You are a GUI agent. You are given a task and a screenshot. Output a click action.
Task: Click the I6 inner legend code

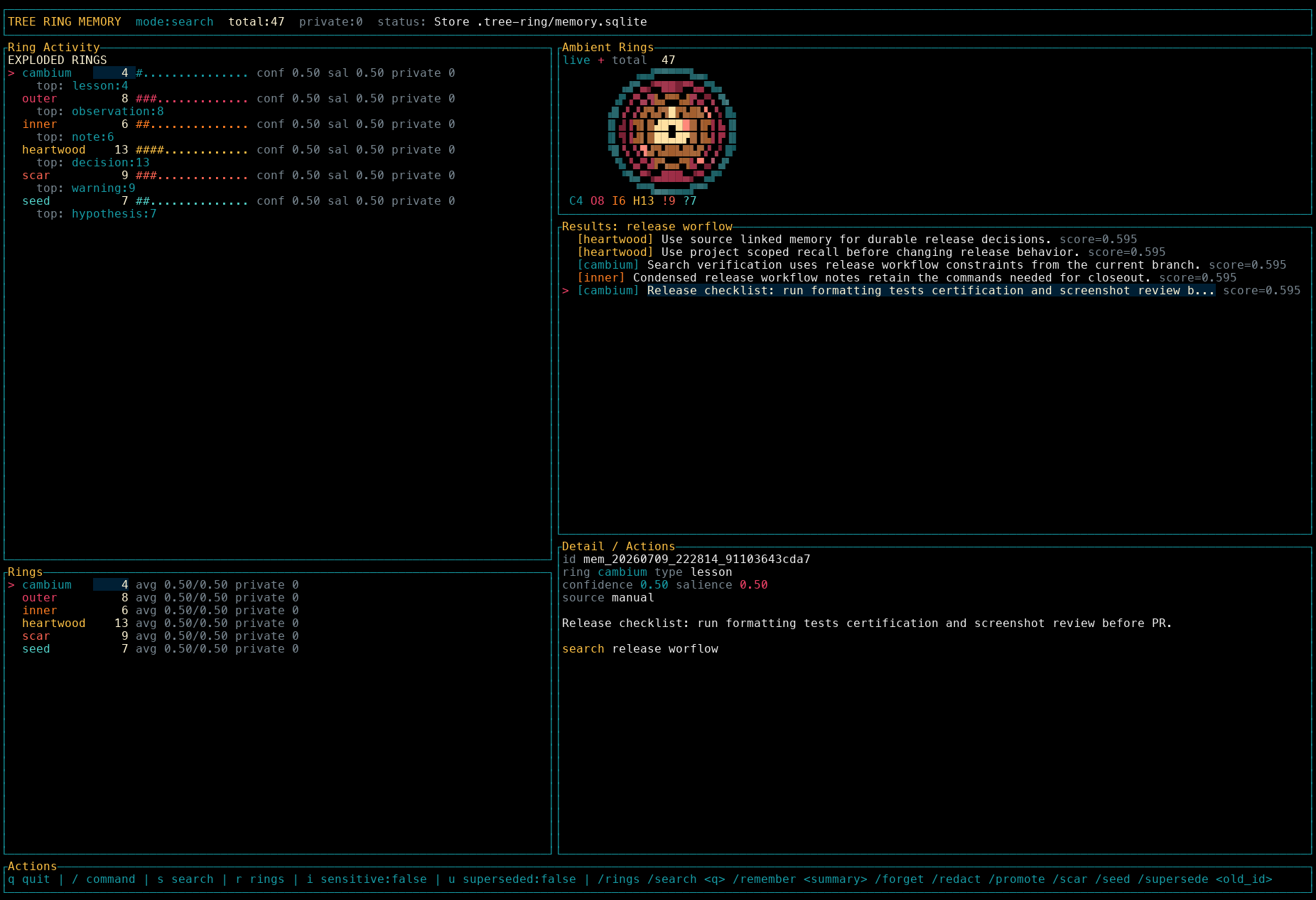point(619,201)
